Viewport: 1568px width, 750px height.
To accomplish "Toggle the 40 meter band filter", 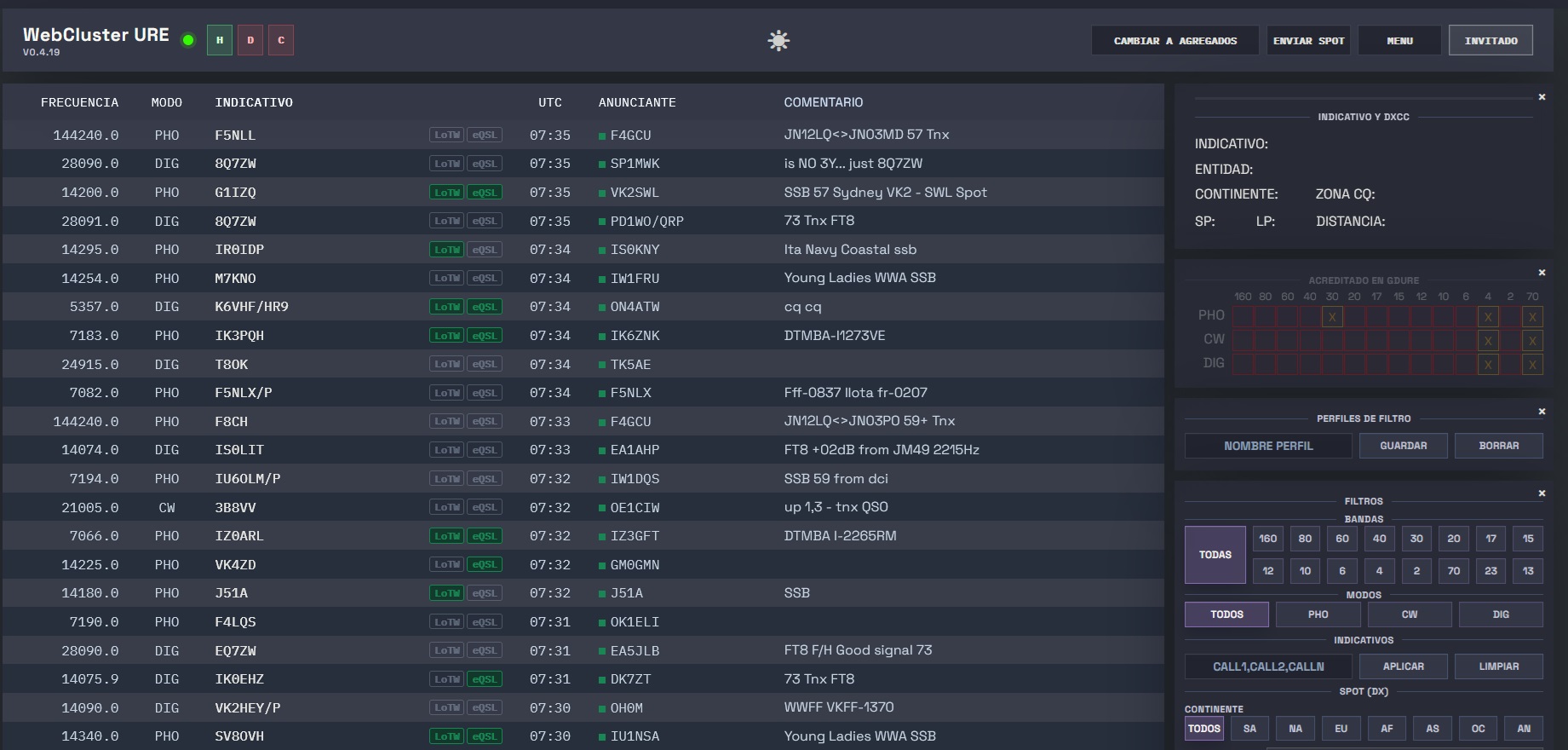I will click(x=1379, y=539).
